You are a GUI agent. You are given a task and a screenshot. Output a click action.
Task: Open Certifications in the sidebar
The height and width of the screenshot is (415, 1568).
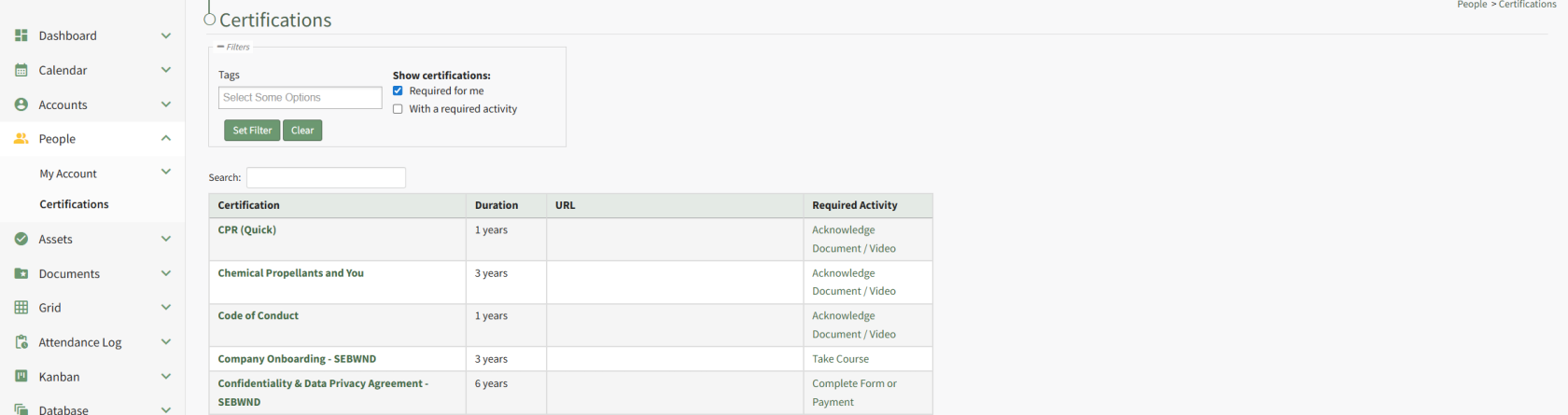(x=74, y=204)
